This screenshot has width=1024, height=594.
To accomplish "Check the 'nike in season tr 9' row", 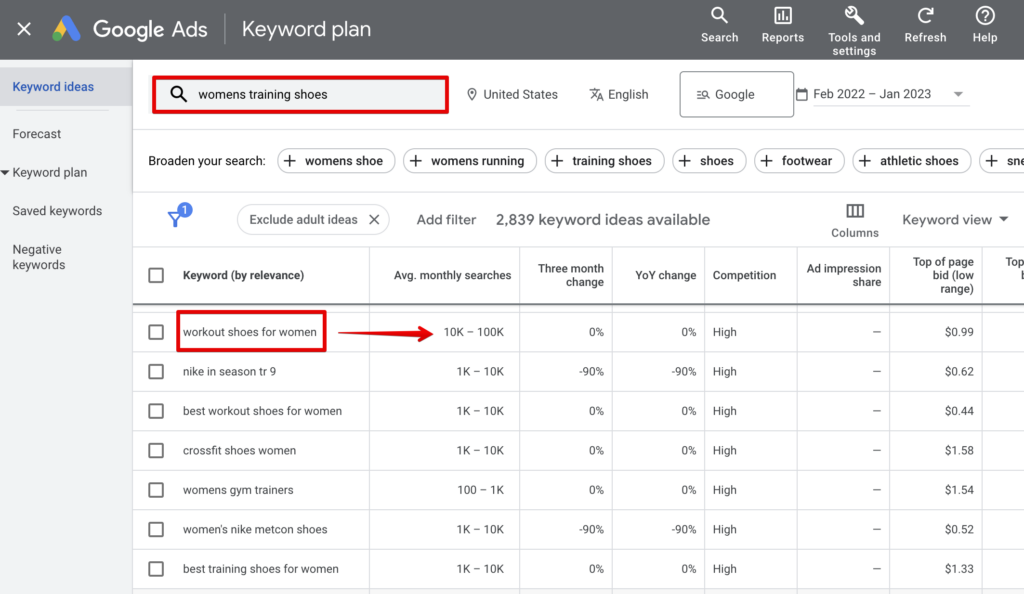I will (156, 371).
